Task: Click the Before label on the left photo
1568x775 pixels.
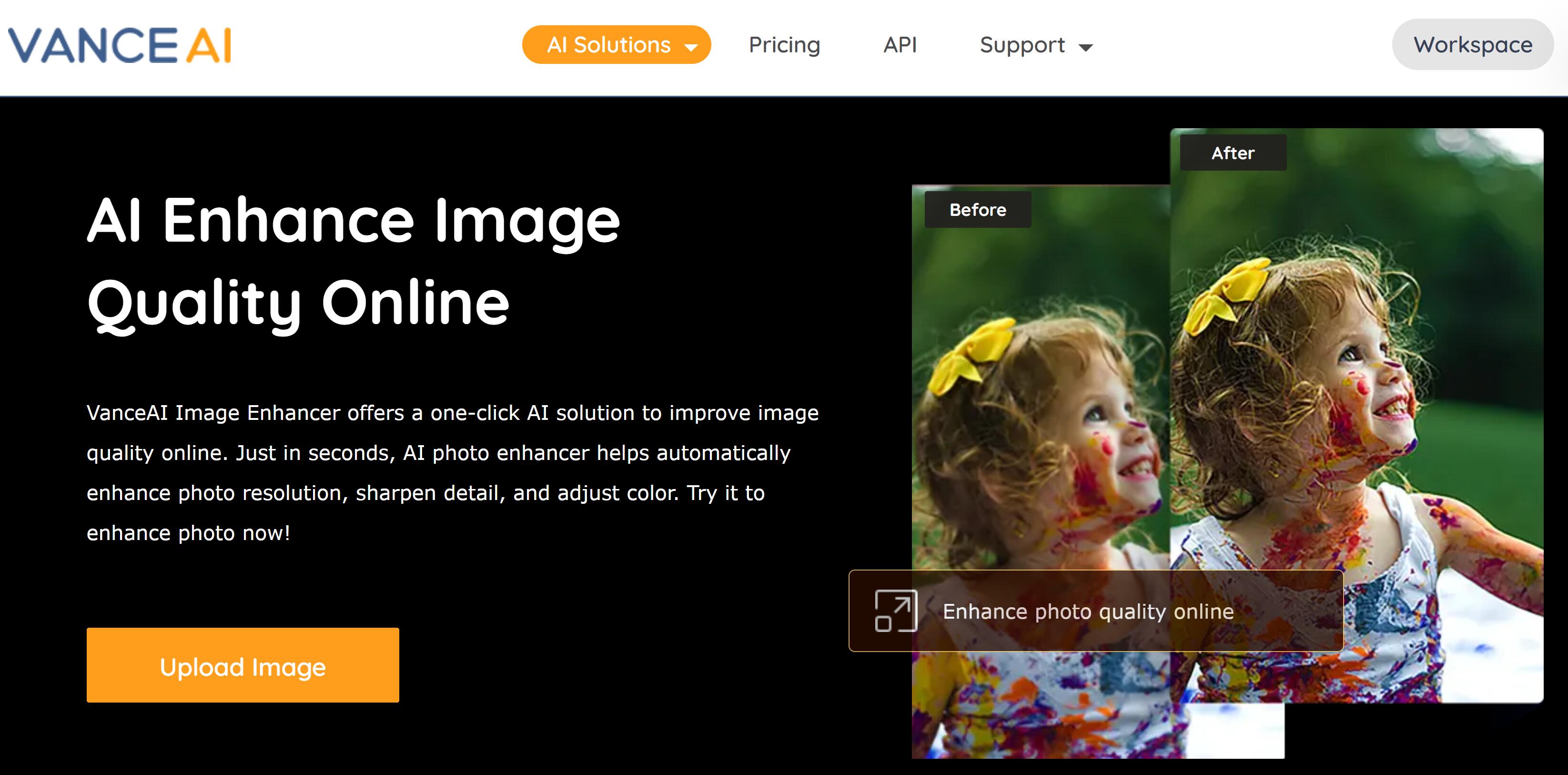Action: click(978, 209)
